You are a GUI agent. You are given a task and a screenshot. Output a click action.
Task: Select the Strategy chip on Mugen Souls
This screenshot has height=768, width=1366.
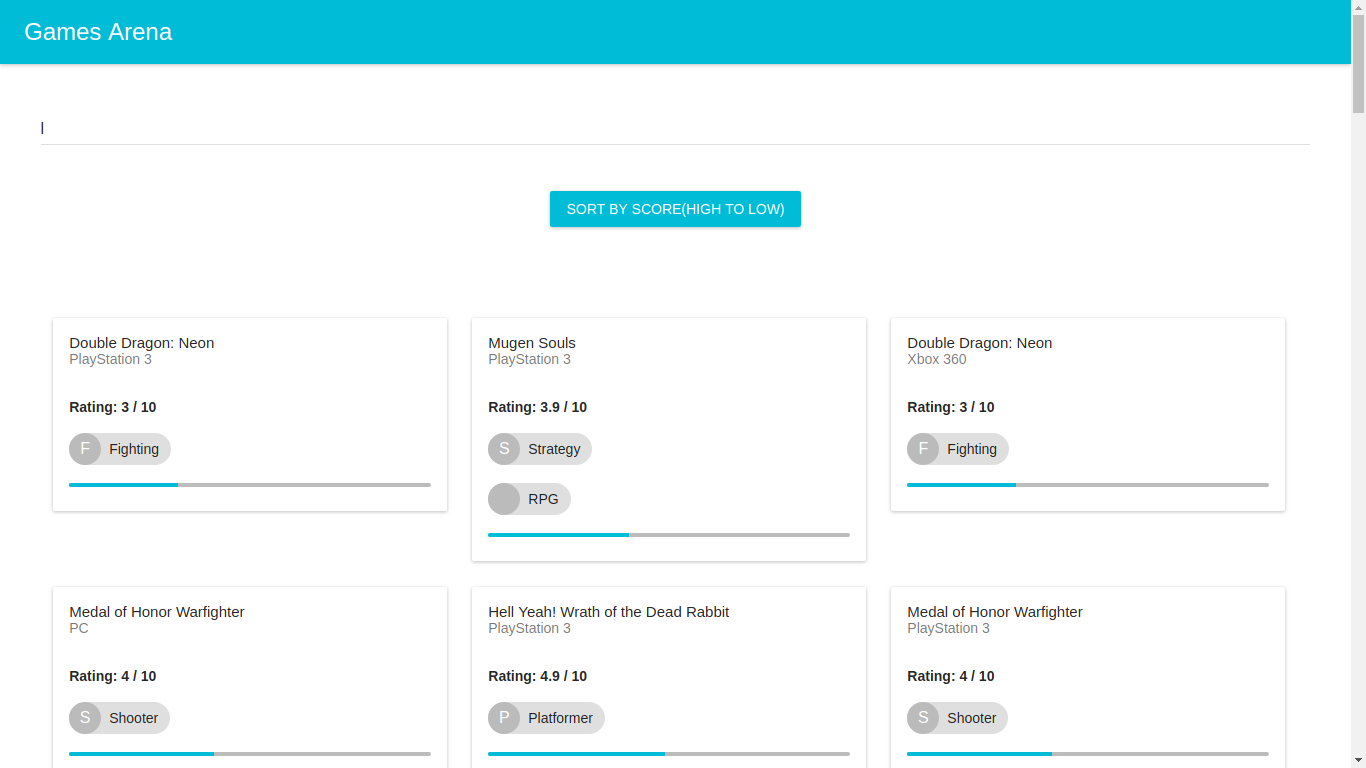[540, 449]
